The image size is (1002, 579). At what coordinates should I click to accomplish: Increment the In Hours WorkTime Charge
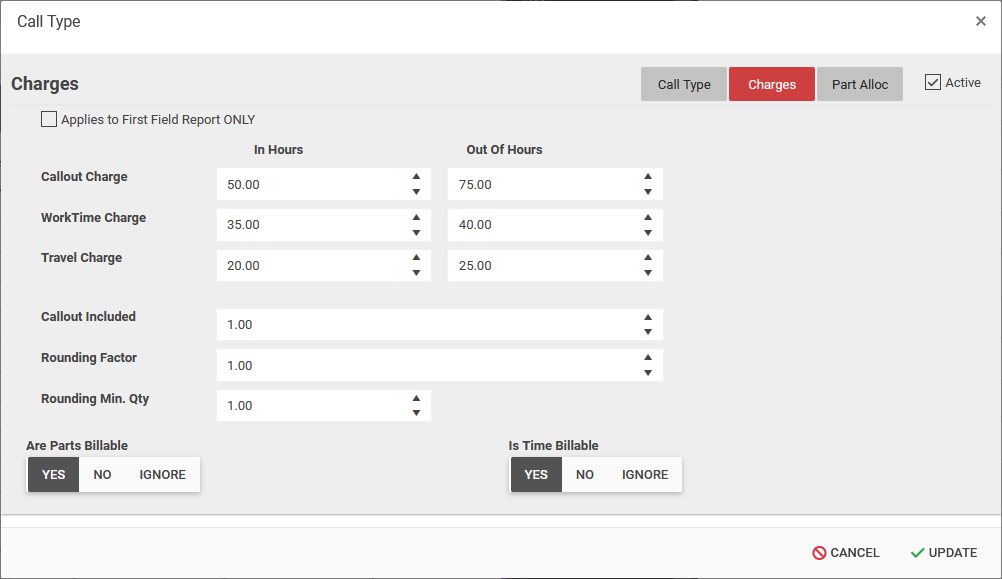point(416,217)
